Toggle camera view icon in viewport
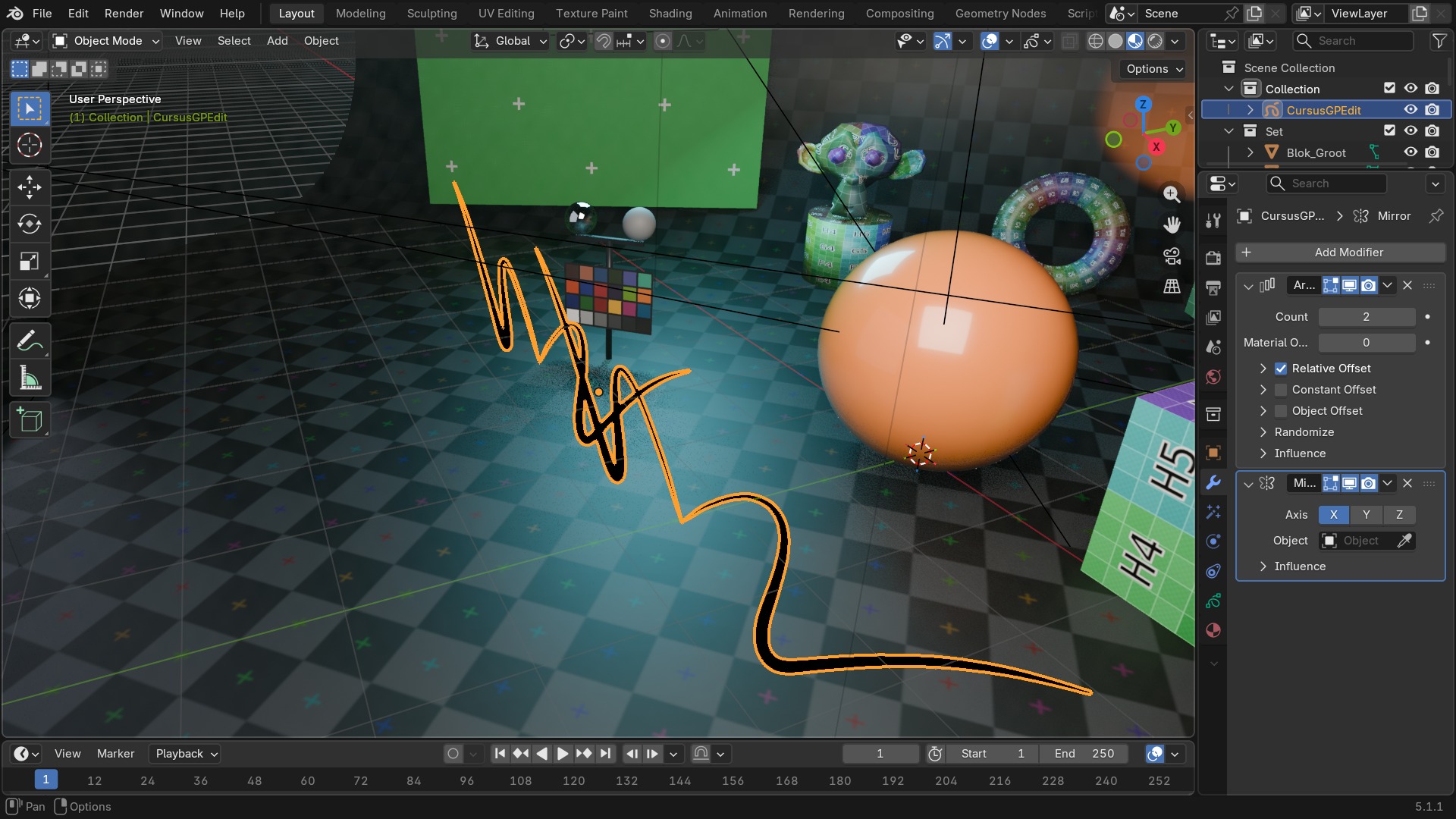The width and height of the screenshot is (1456, 819). click(1172, 256)
